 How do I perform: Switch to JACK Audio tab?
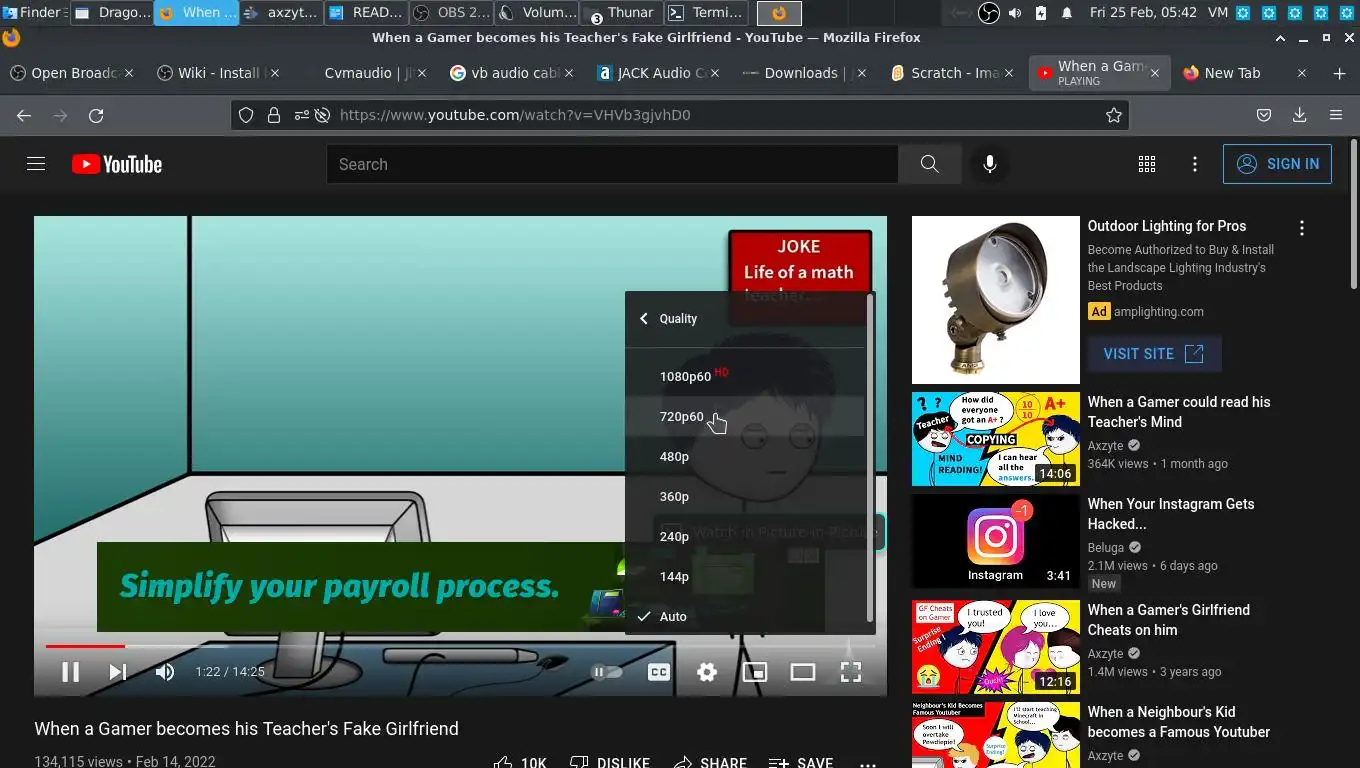point(659,73)
